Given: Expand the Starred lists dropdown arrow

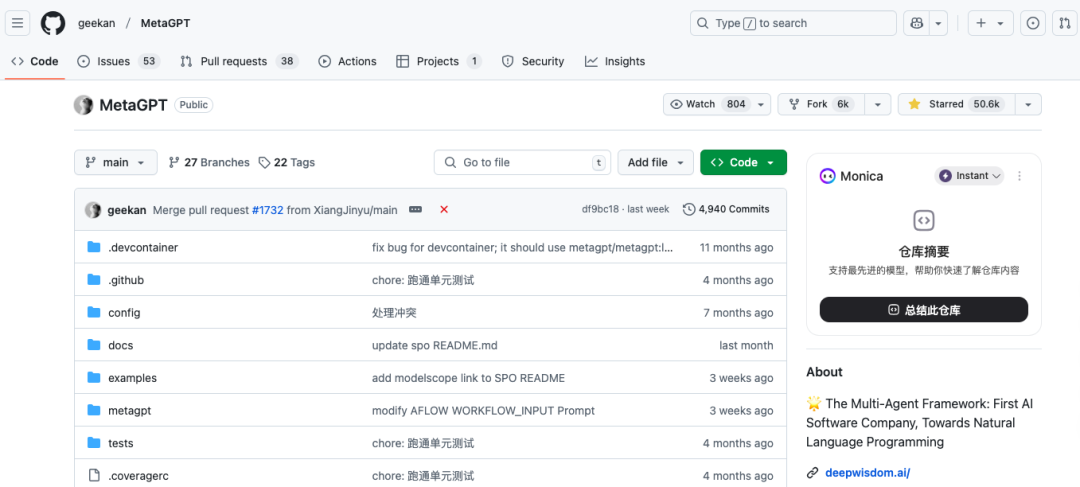Looking at the screenshot, I should [1028, 104].
